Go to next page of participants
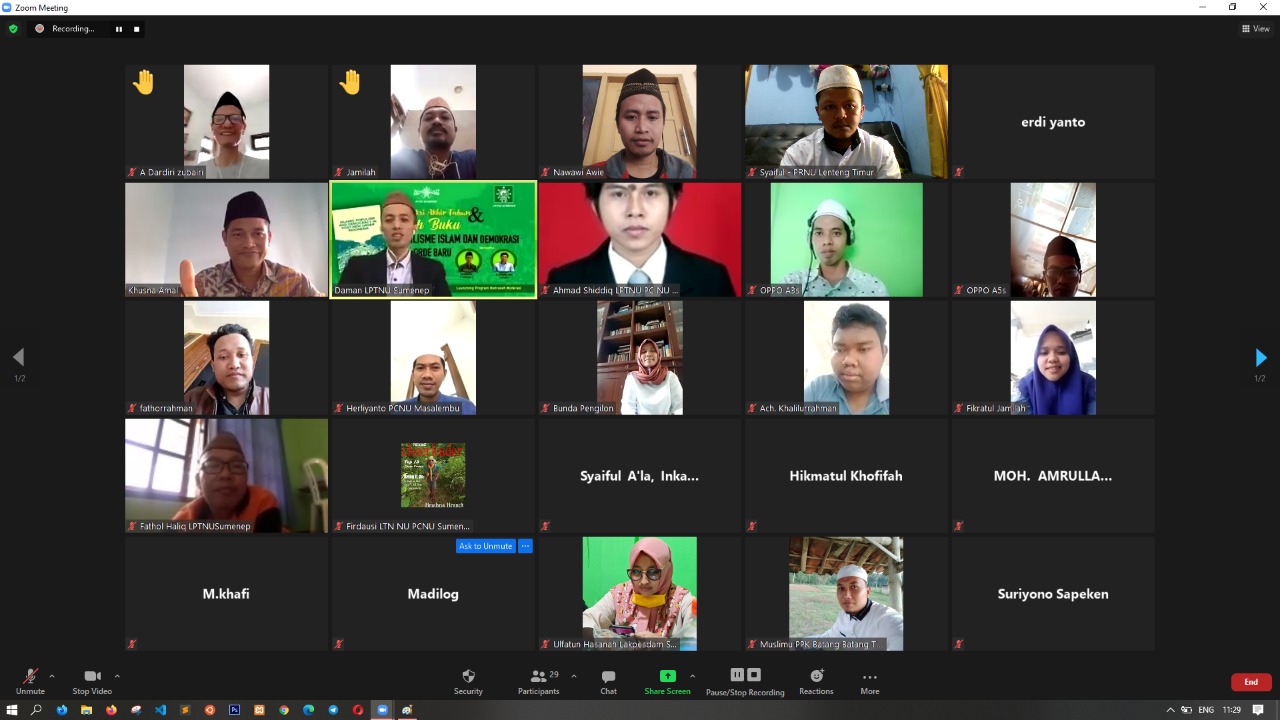Screen dimensions: 1280x720 click(1260, 358)
